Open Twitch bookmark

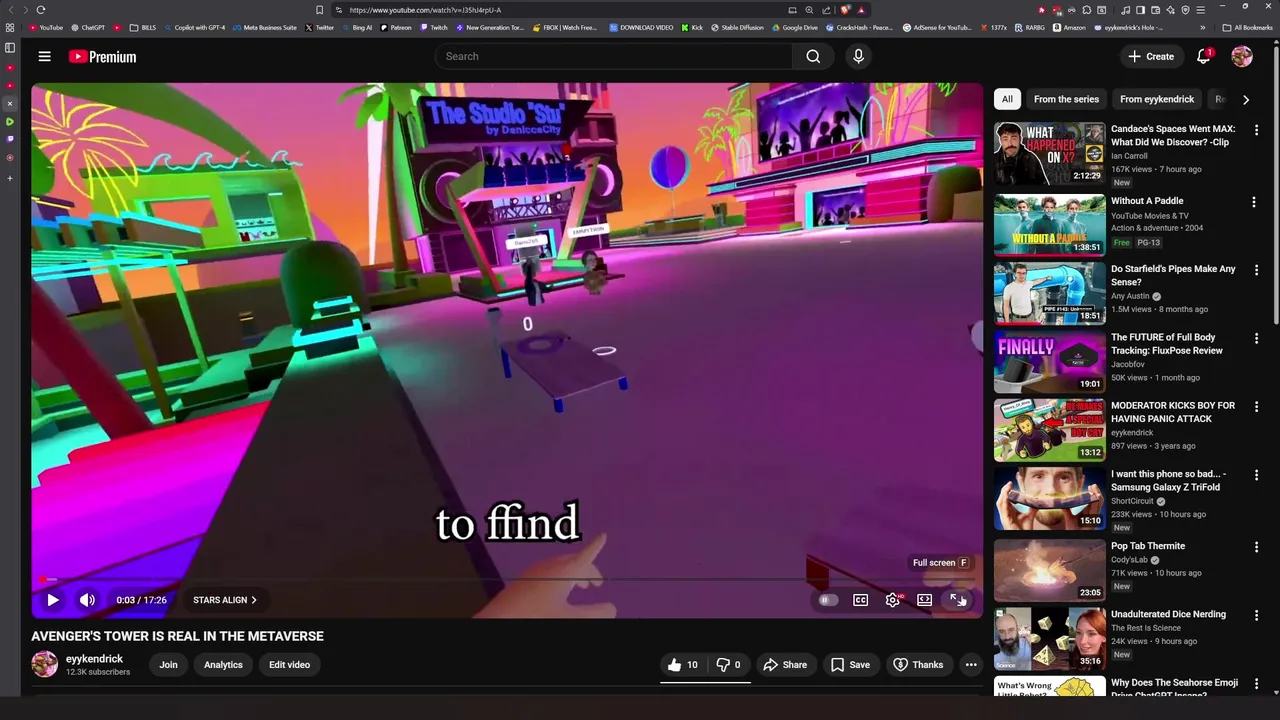[434, 28]
